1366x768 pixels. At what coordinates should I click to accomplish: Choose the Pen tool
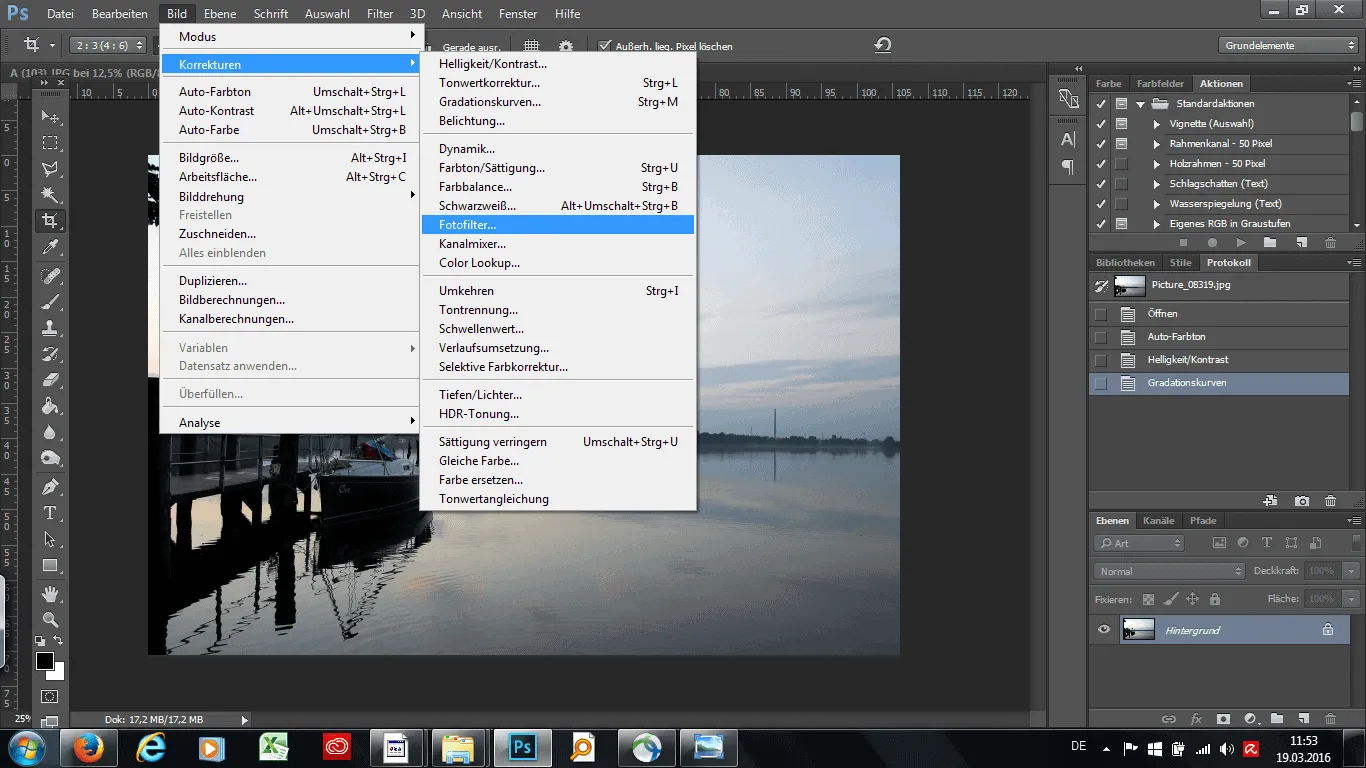click(x=50, y=487)
